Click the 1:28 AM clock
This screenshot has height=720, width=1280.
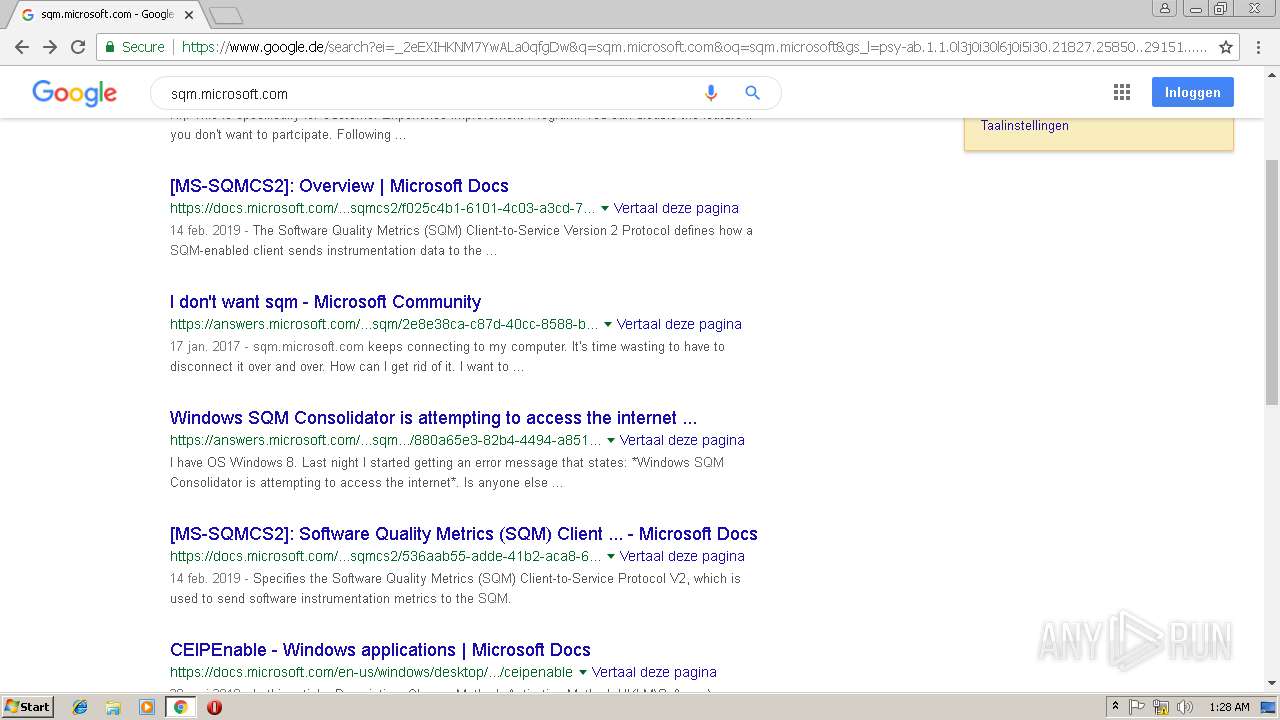point(1229,707)
